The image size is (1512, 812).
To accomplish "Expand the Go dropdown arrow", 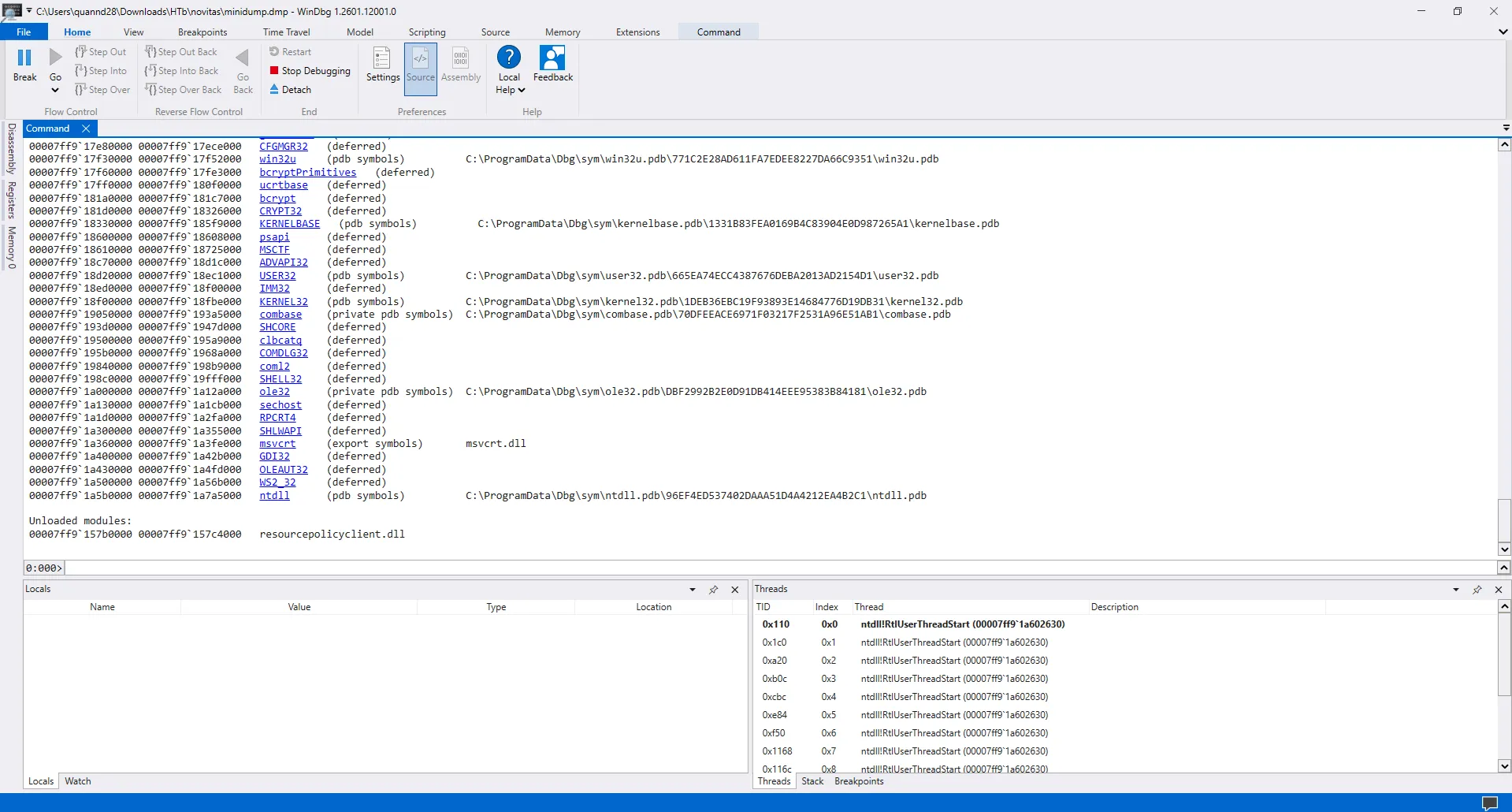I will [x=55, y=90].
